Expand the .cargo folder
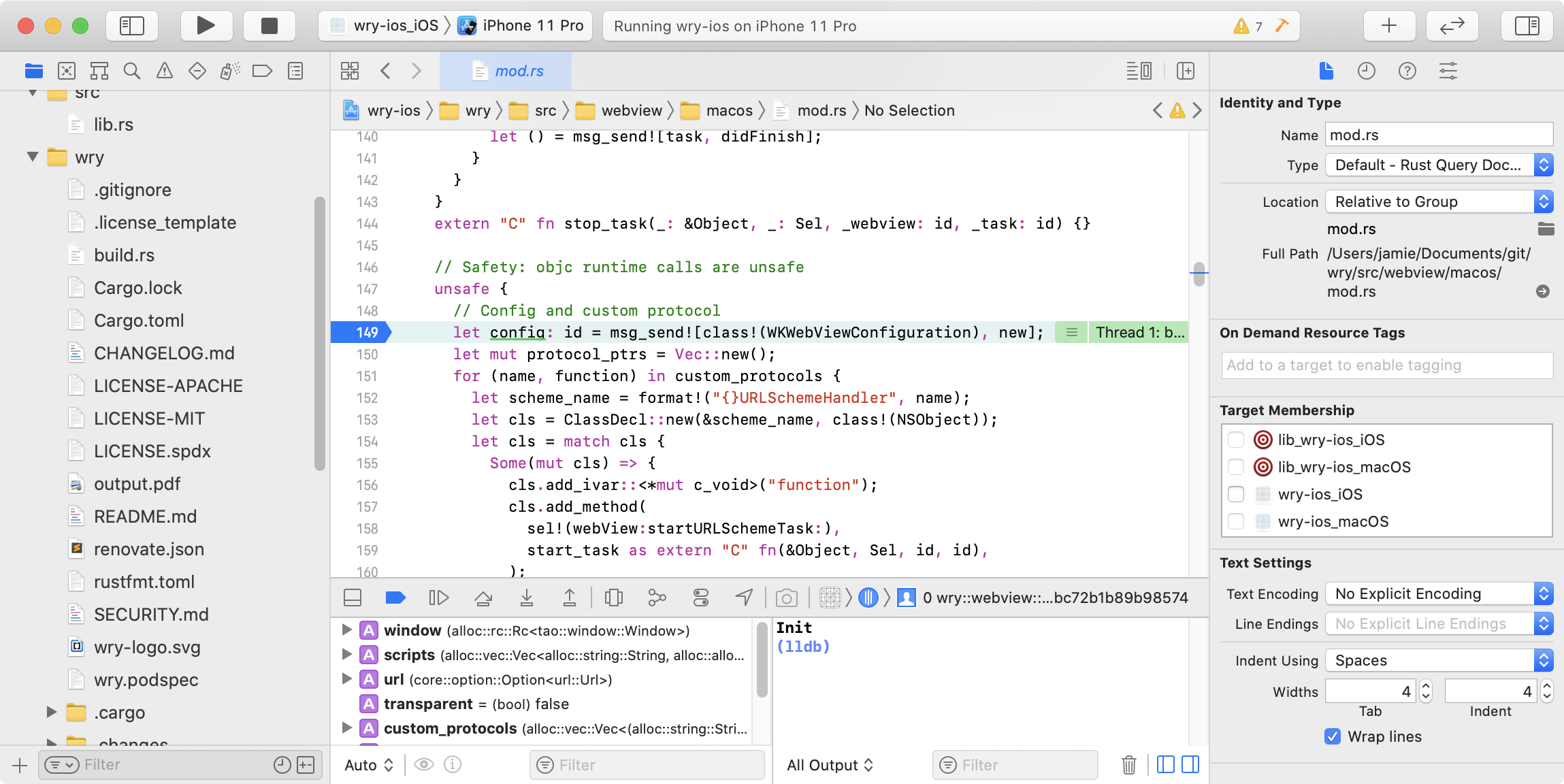 click(52, 712)
